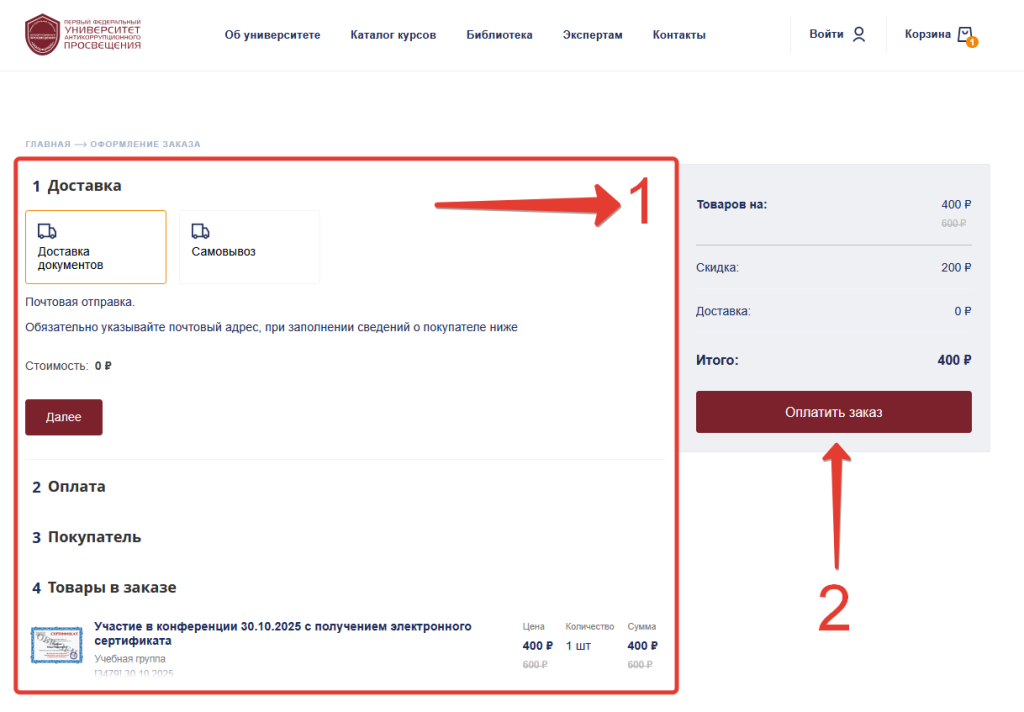
Task: Go to Библиотека page
Action: [499, 35]
